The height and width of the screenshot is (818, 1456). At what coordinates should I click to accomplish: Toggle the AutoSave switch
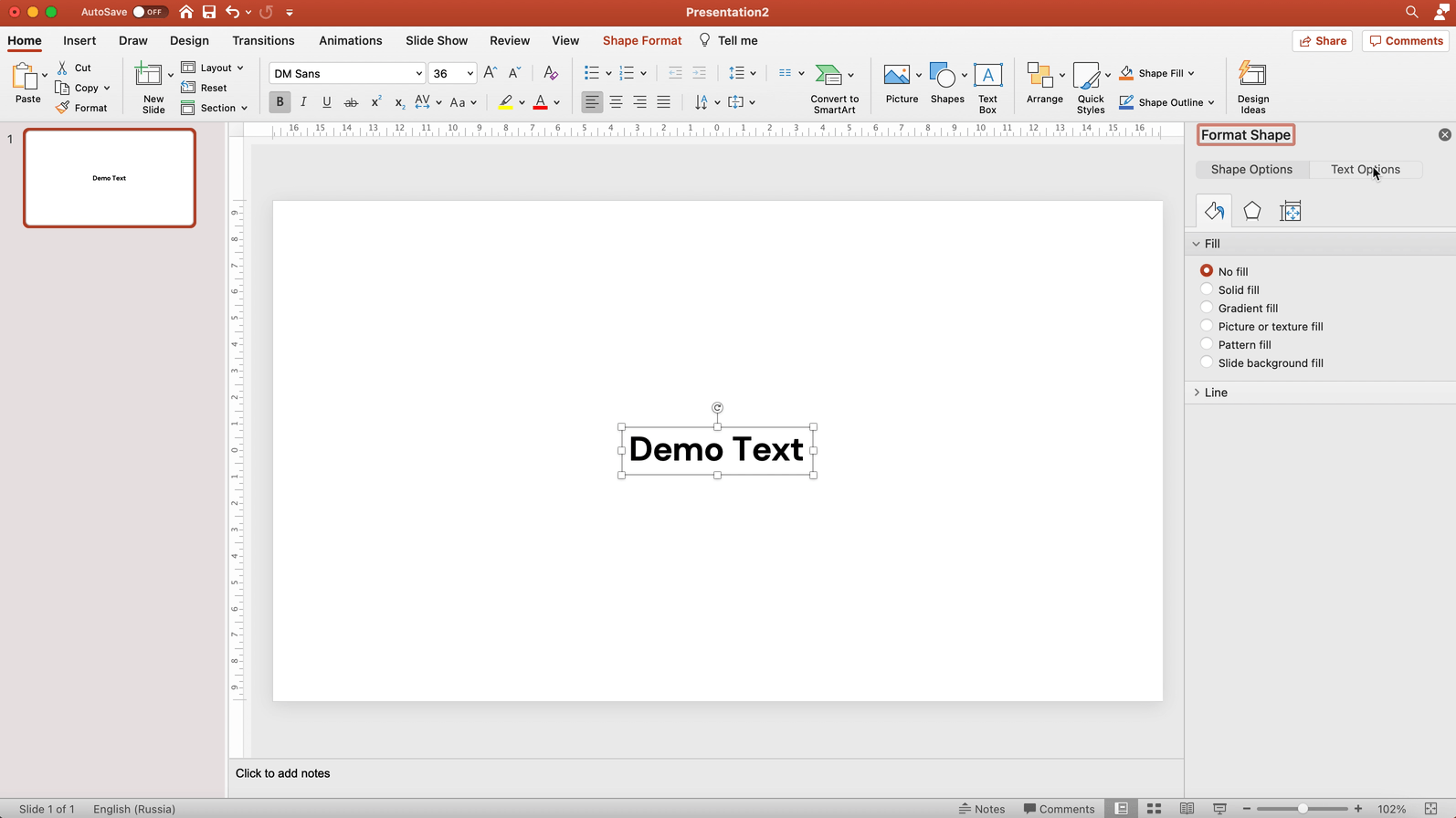click(x=150, y=12)
